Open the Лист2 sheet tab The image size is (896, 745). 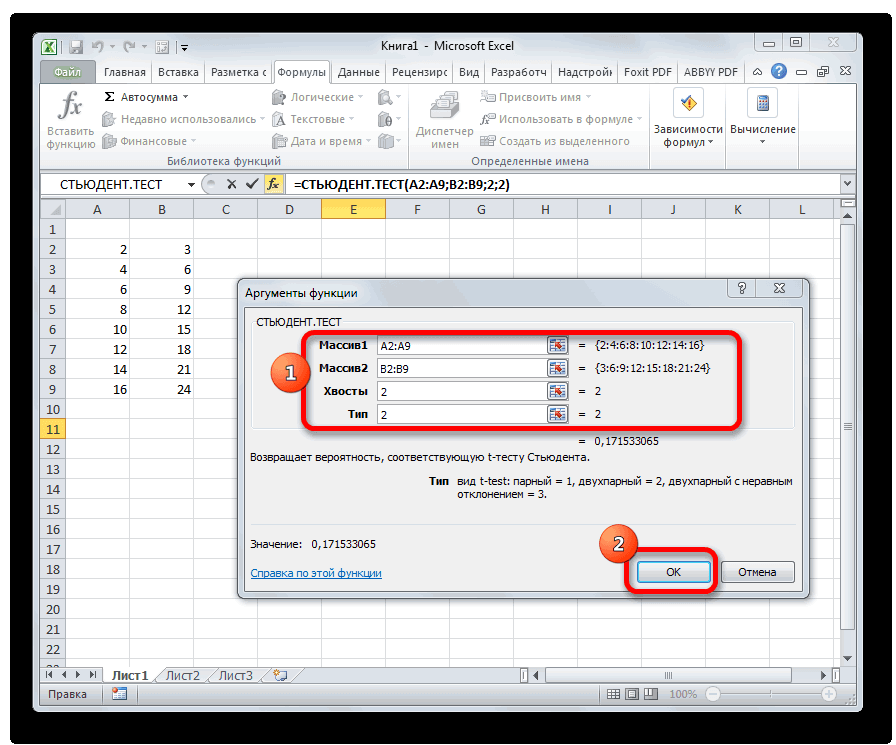pos(182,675)
